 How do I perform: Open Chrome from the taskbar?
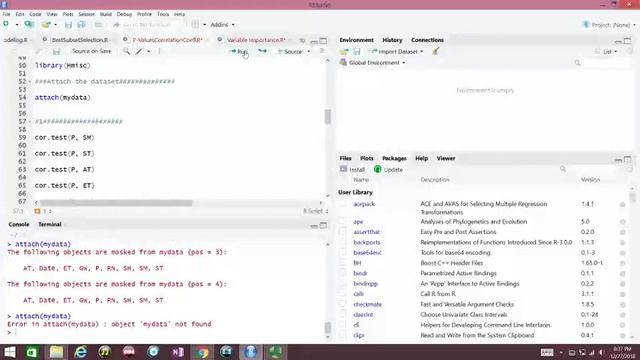point(202,352)
